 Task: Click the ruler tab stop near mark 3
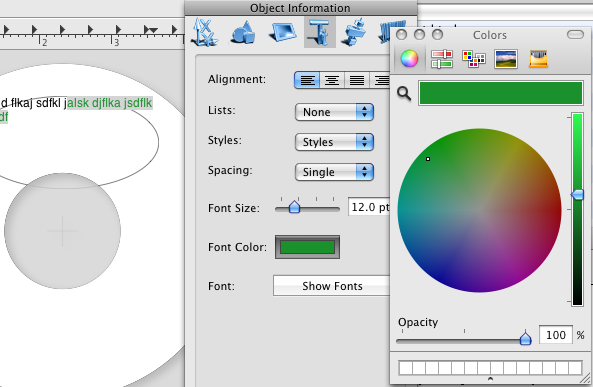point(118,30)
